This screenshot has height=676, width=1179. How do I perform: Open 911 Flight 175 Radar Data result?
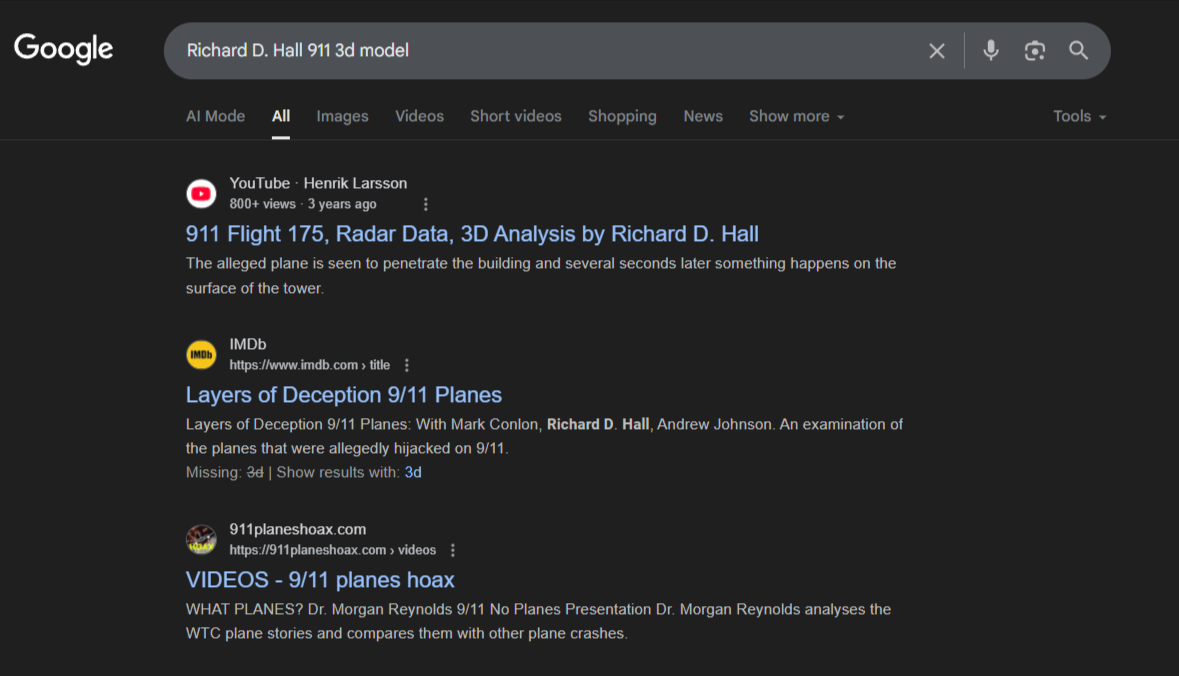point(472,234)
